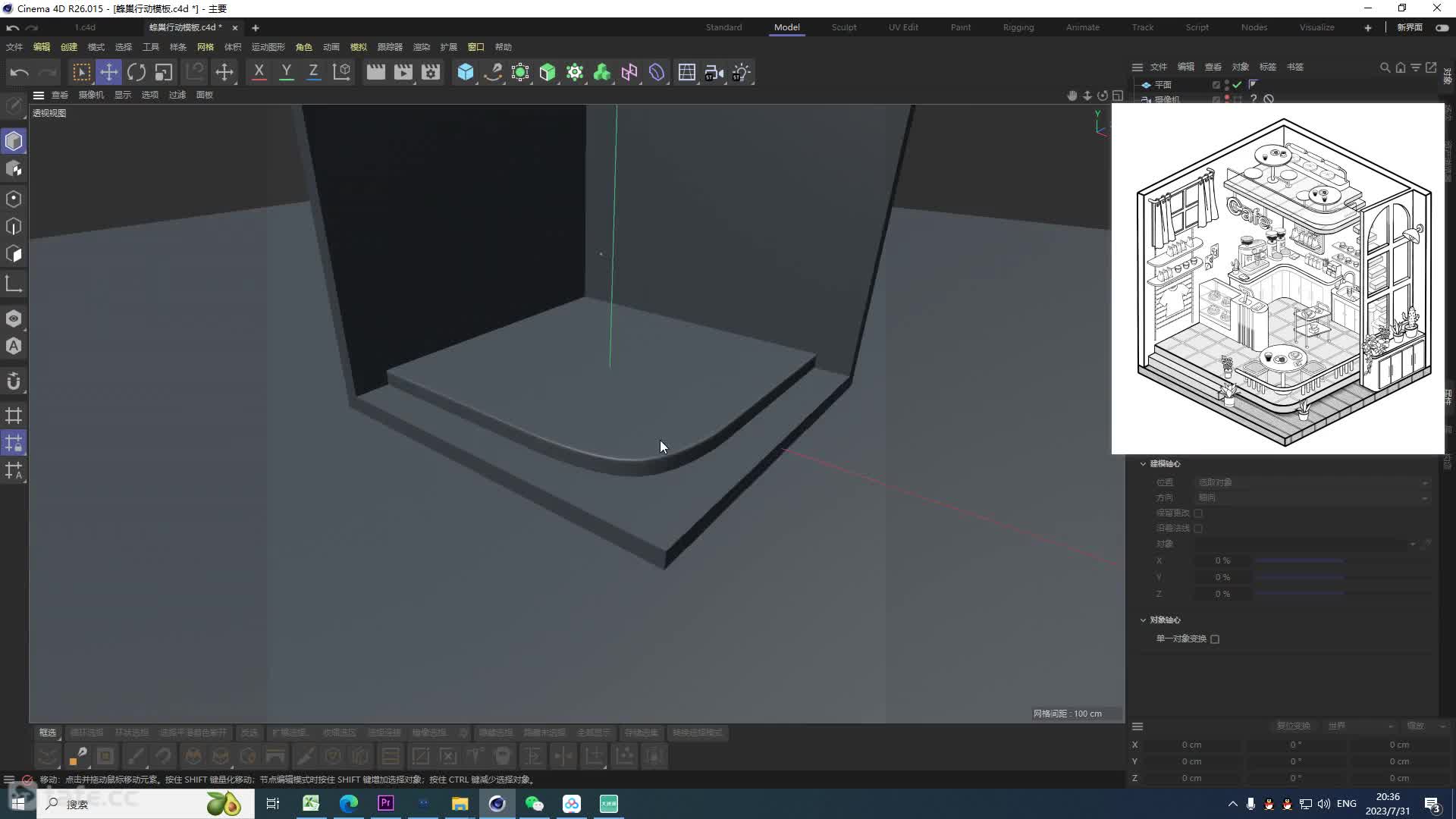Check the 沿着法线 checkbox
Viewport: 1456px width, 819px height.
[1198, 529]
